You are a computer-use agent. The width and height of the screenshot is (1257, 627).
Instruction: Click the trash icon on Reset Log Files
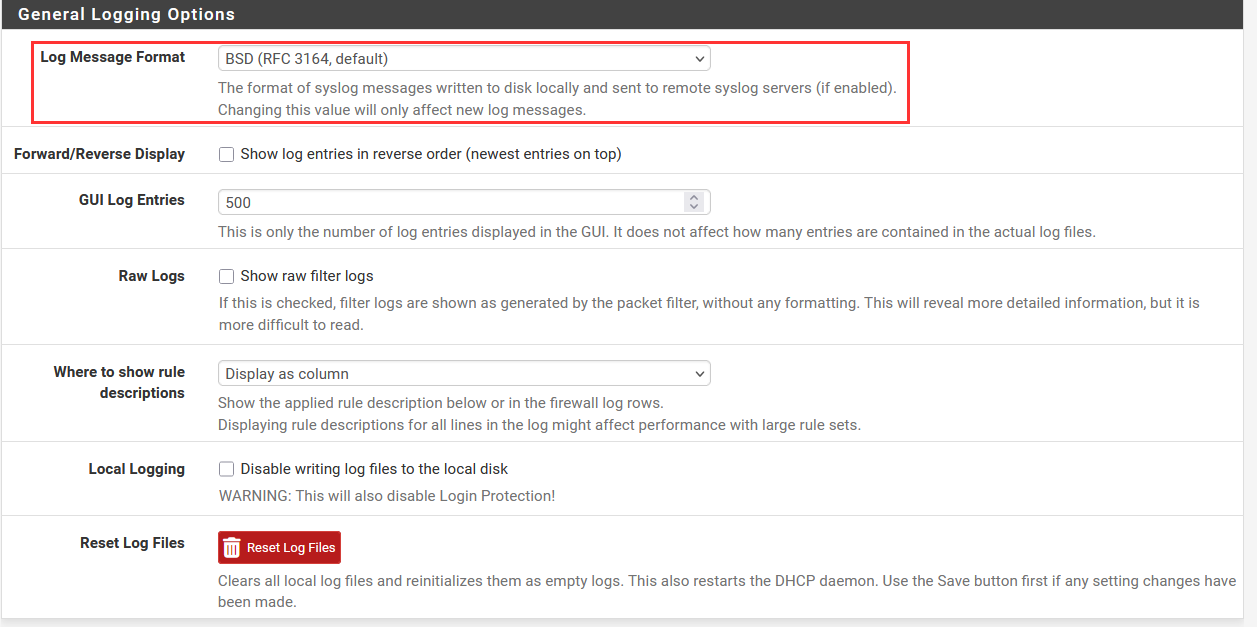coord(232,548)
